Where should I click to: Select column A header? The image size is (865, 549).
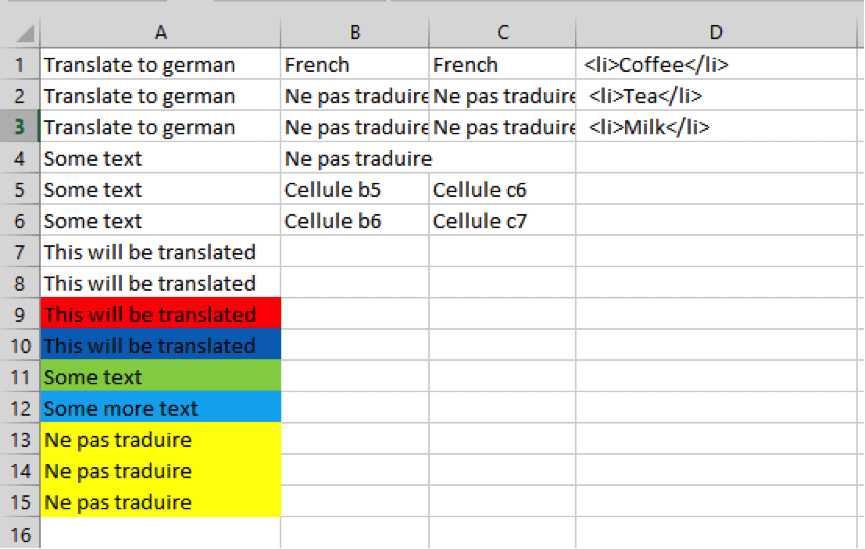(161, 33)
